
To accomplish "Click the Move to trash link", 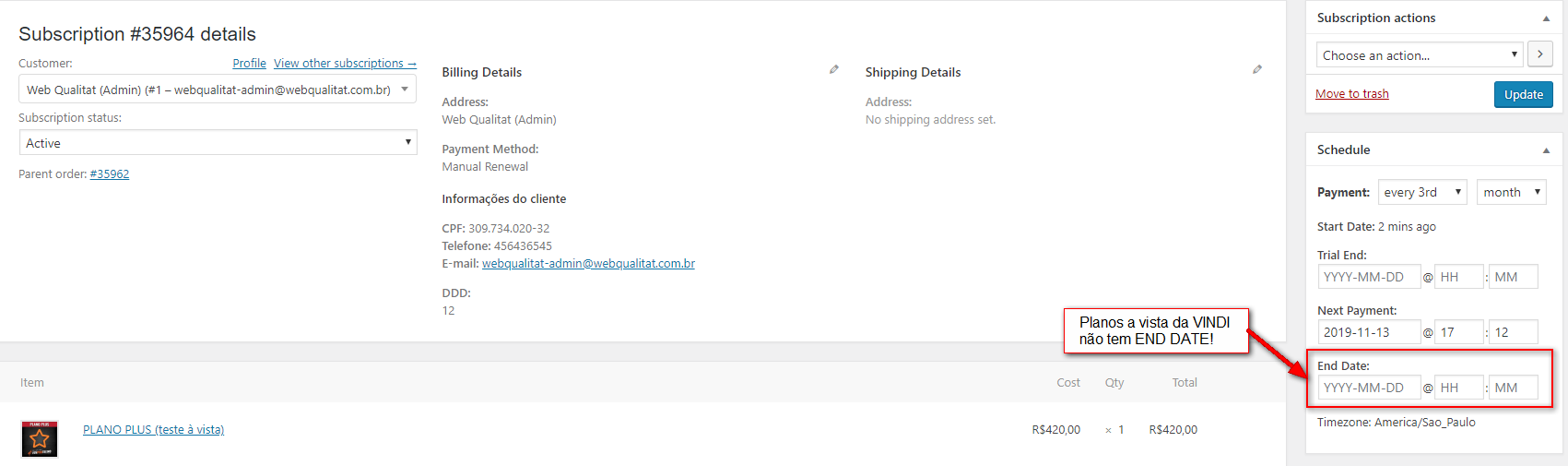I will pos(1351,94).
